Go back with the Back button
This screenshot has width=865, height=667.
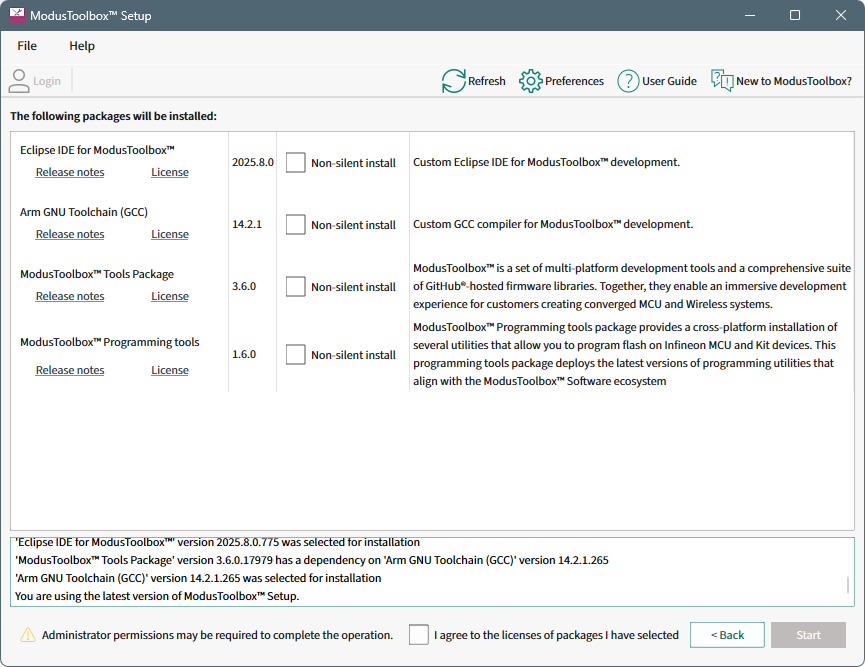727,635
